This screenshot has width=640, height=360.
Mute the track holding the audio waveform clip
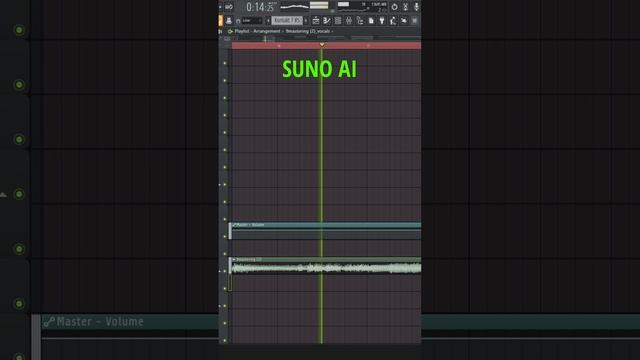click(225, 271)
